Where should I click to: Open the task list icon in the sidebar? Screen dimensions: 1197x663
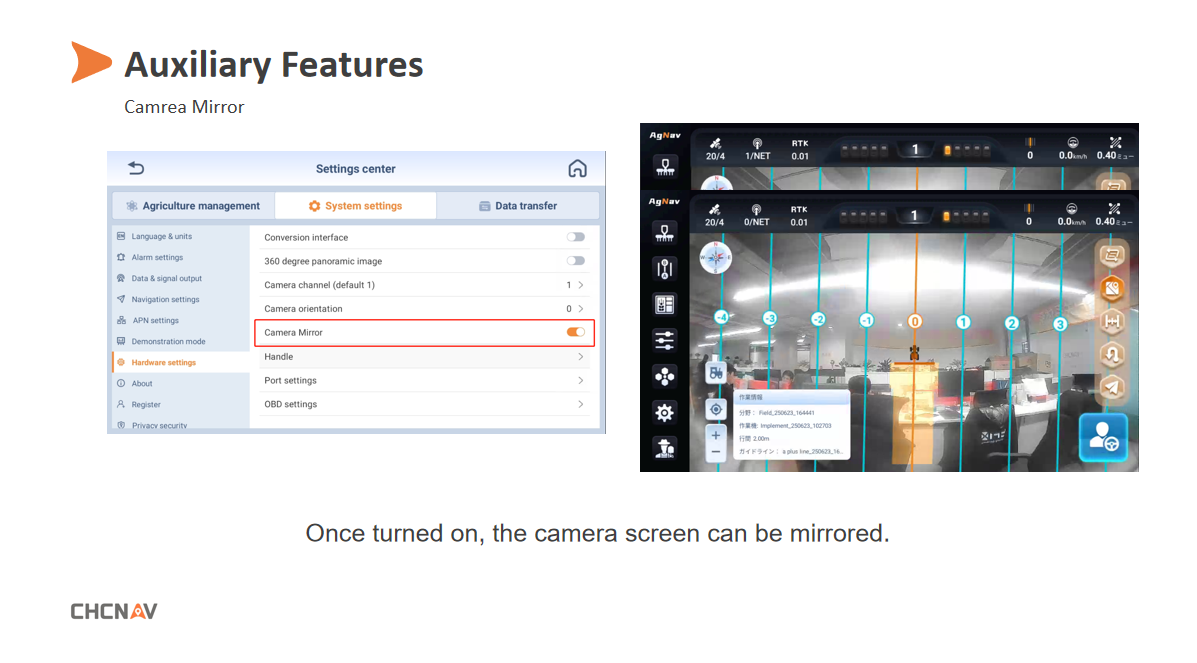pos(665,304)
